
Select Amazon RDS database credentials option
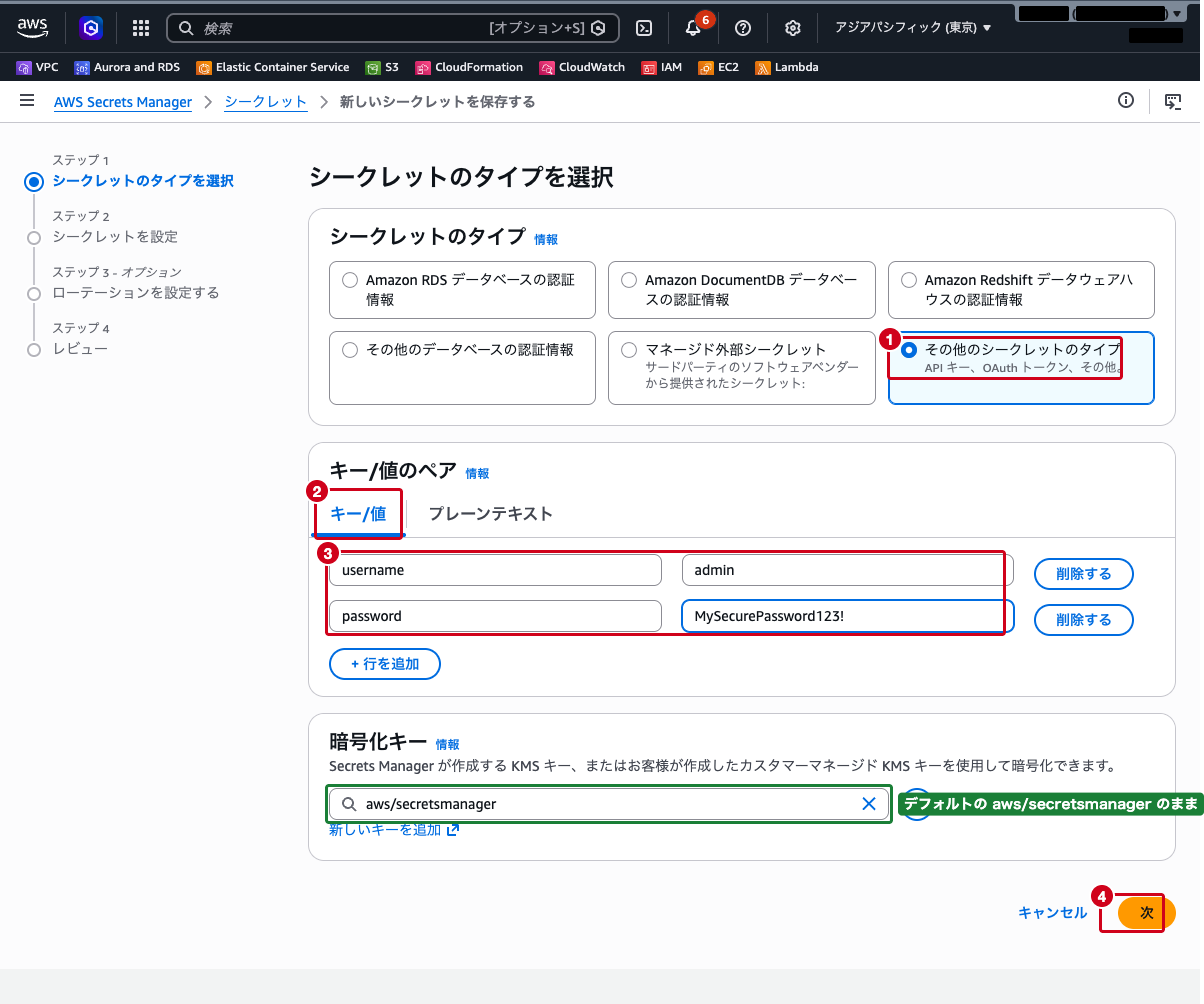(462, 290)
